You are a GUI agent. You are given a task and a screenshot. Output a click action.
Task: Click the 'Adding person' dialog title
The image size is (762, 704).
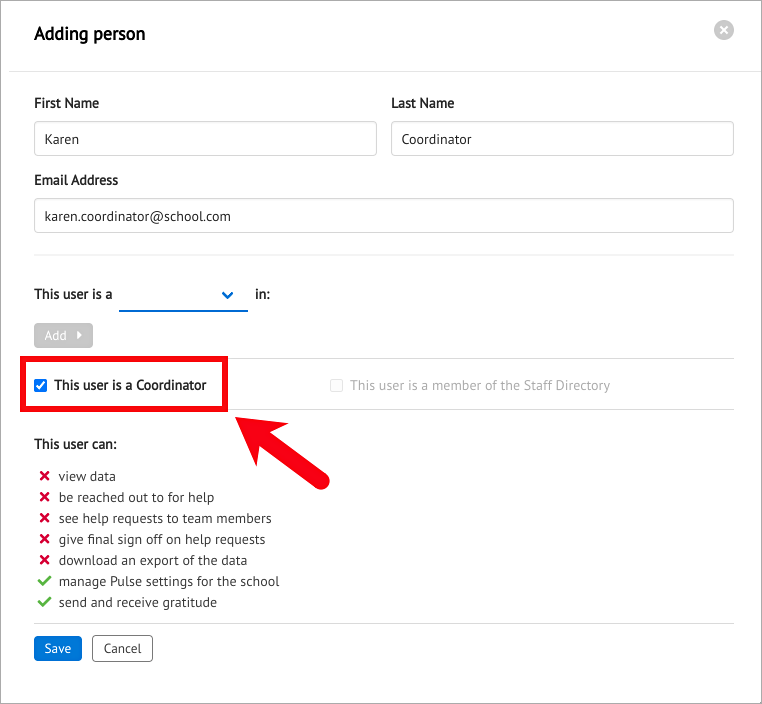coord(89,34)
